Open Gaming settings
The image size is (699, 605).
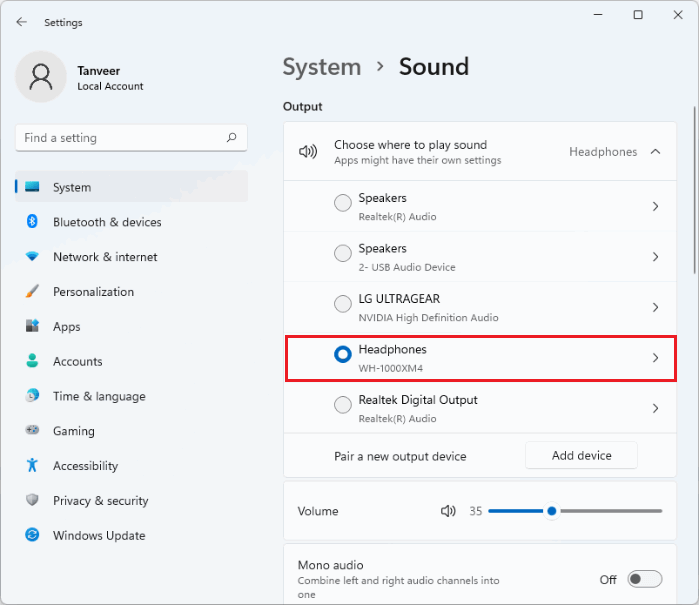click(x=132, y=430)
